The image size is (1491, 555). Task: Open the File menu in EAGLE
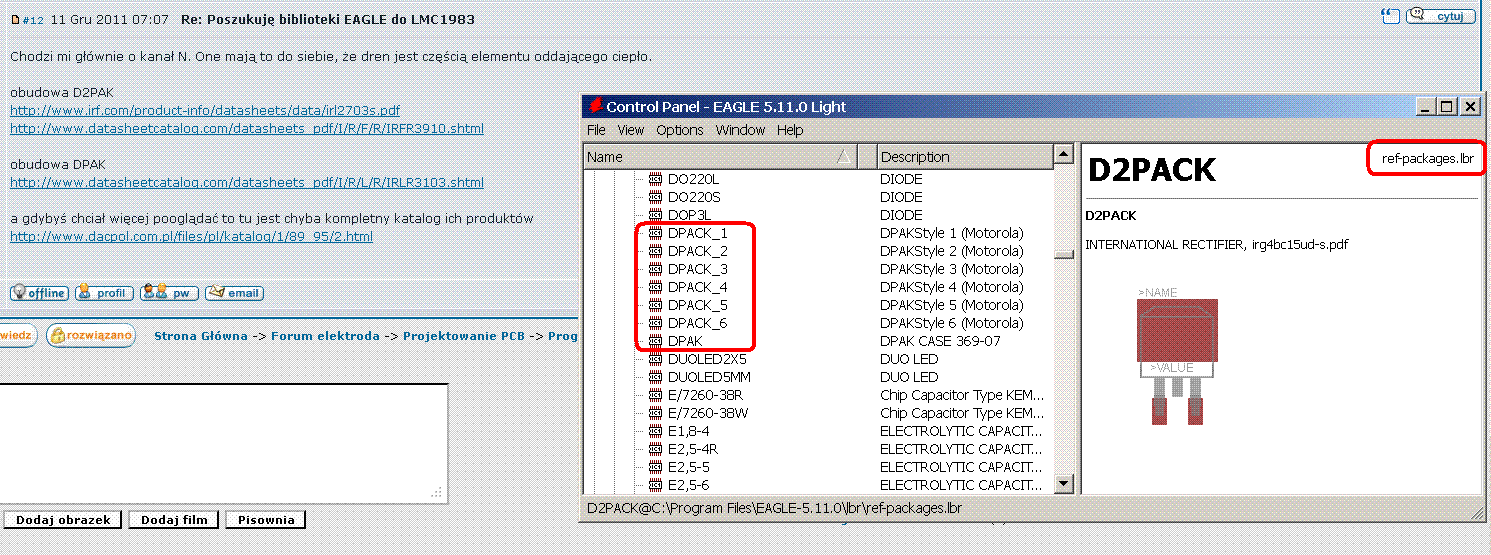point(596,130)
